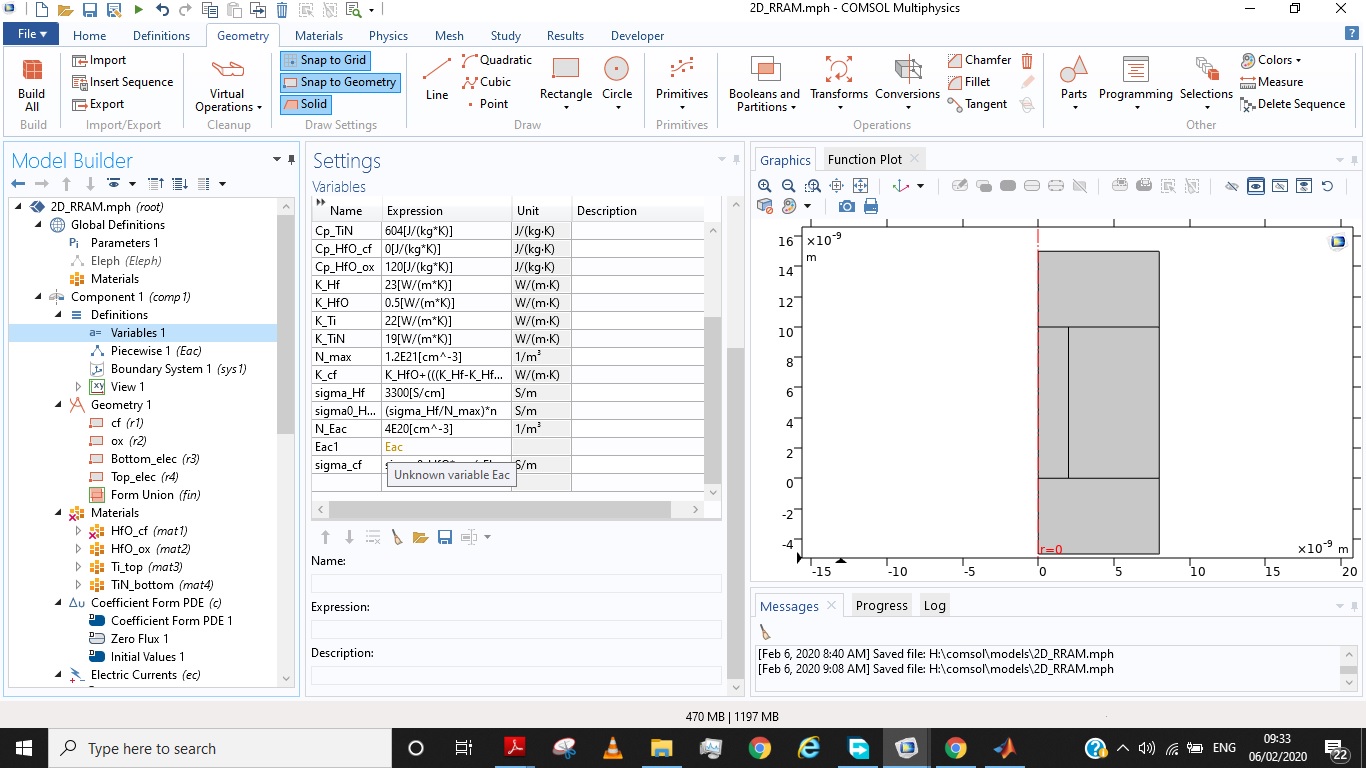This screenshot has width=1366, height=768.
Task: Click the zoom in icon in Graphics
Action: [765, 186]
